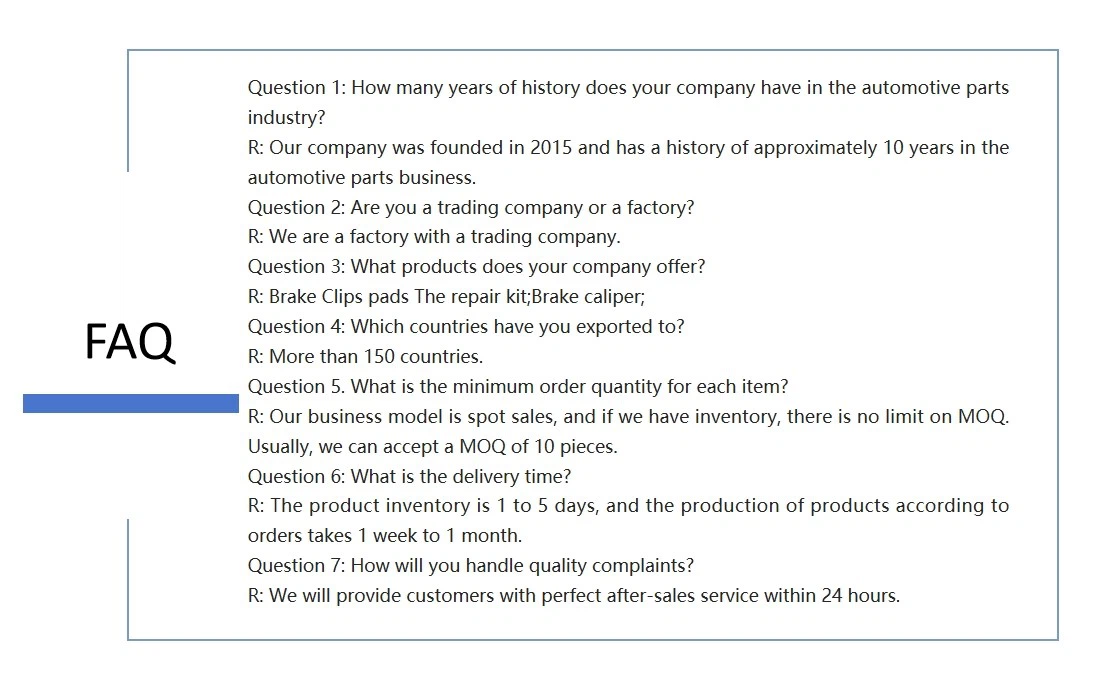1111x682 pixels.
Task: Click Question 5 about minimum order quantity
Action: (518, 387)
